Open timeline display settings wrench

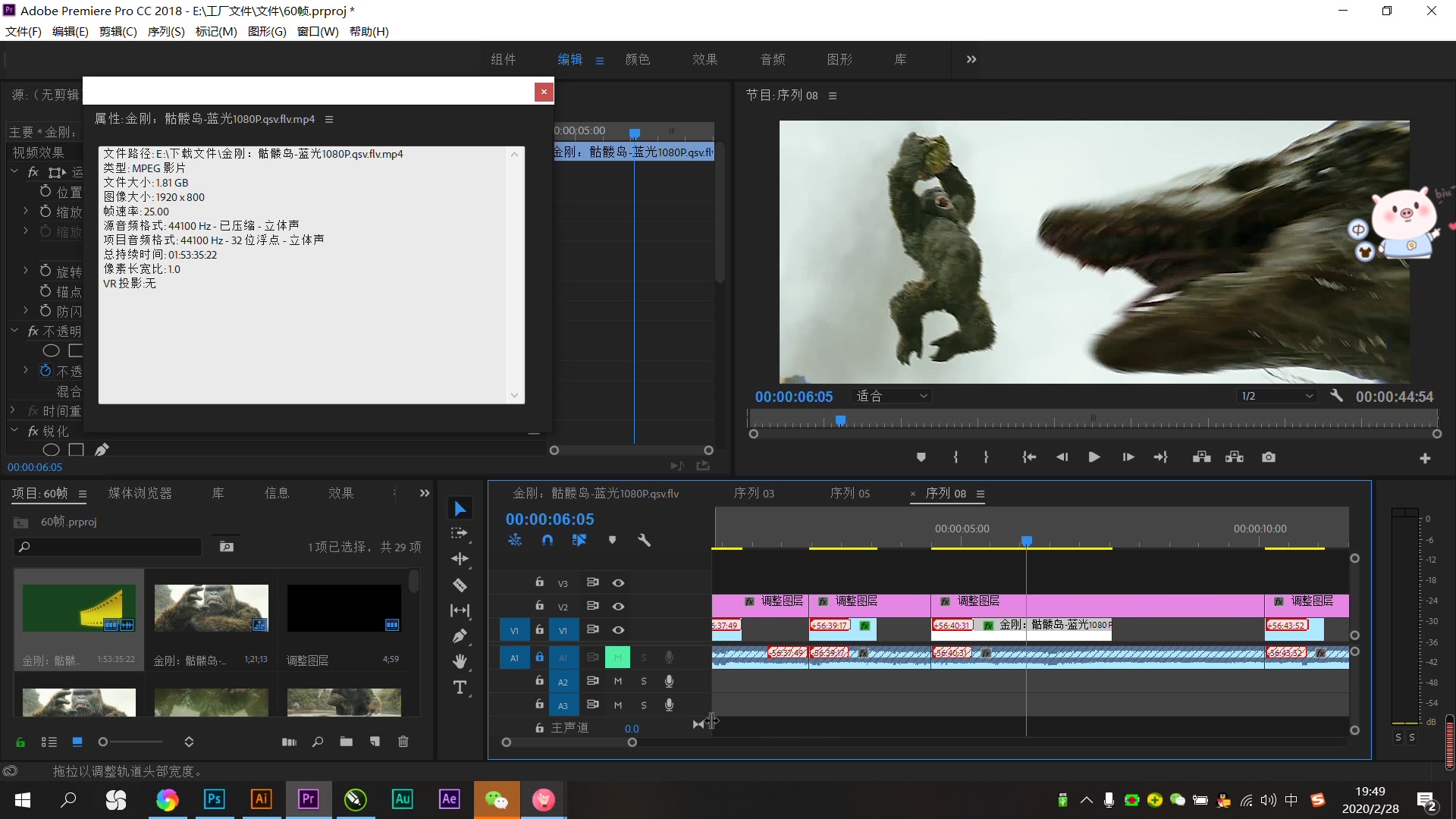(x=644, y=540)
